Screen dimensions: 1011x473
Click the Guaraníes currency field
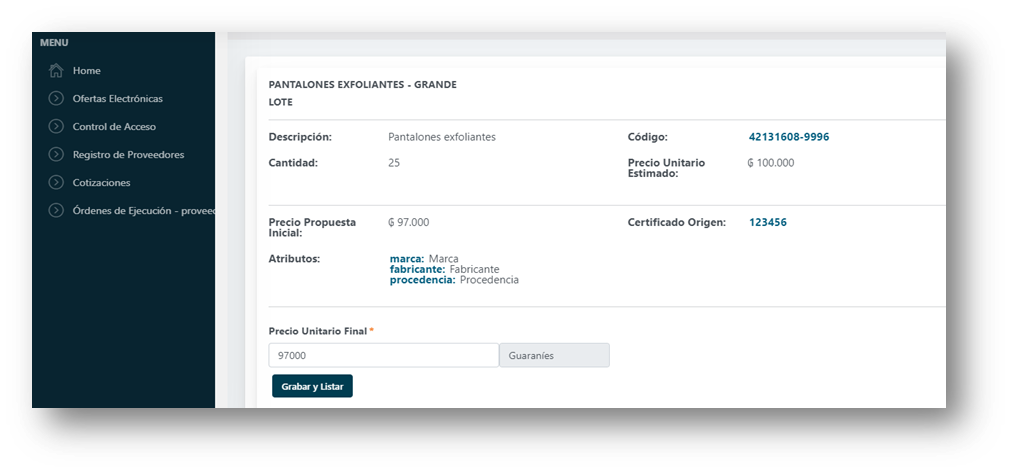pyautogui.click(x=555, y=355)
